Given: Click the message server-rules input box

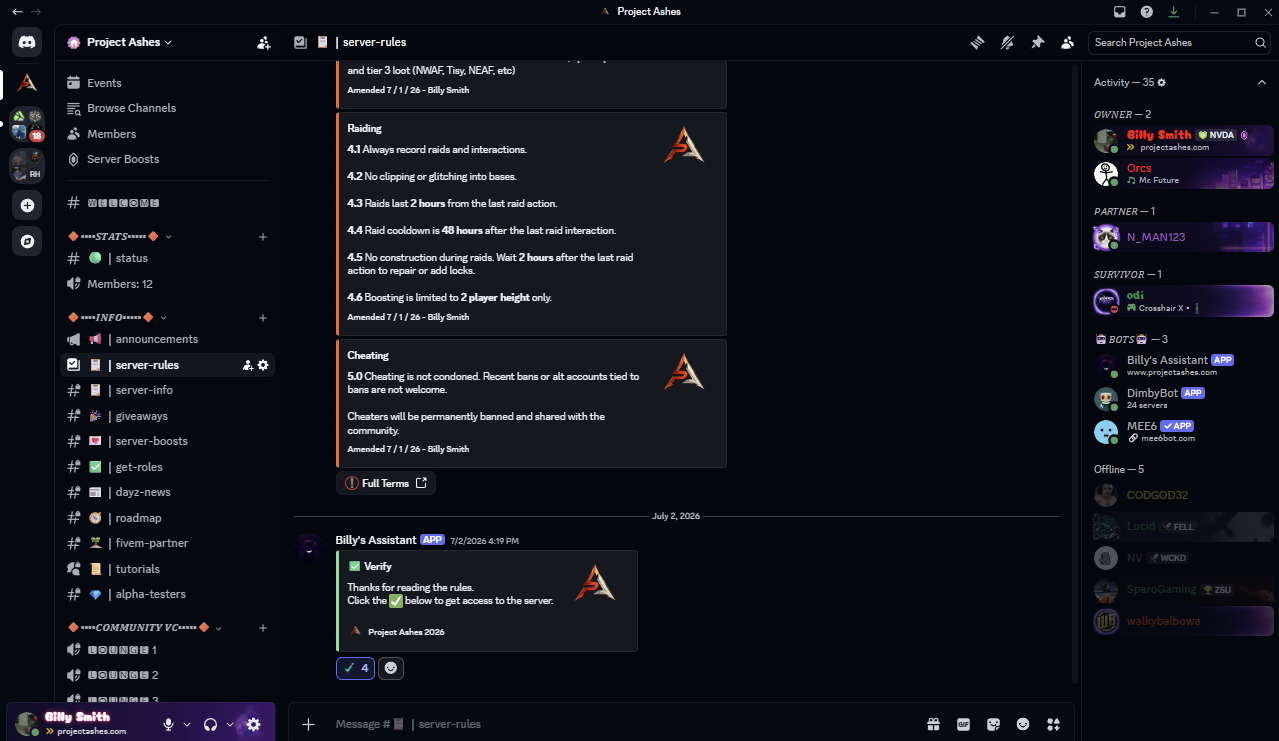Looking at the screenshot, I should tap(620, 724).
